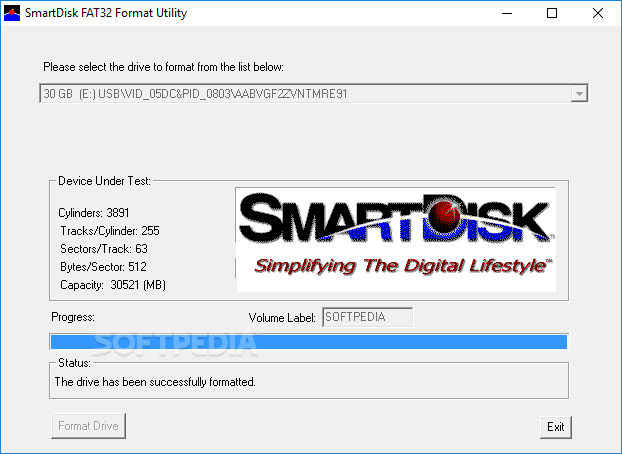Minimize the SmartDisk FAT32 Format Utility window

pyautogui.click(x=507, y=13)
